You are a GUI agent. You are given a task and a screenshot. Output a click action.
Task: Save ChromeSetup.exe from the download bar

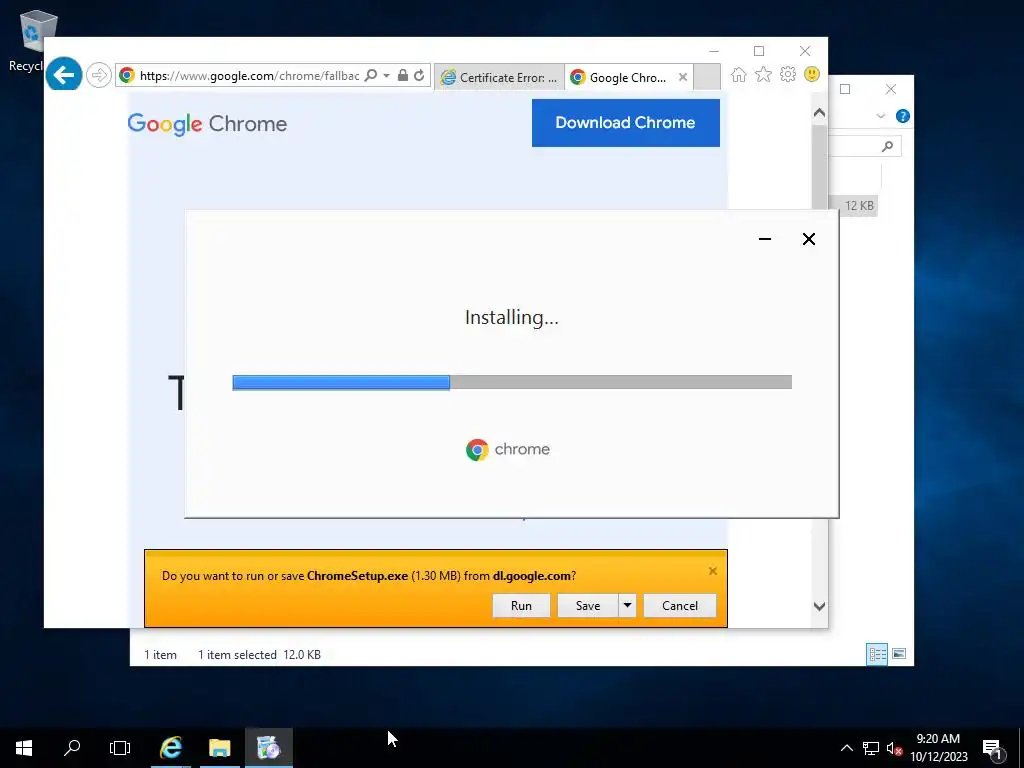(x=588, y=605)
